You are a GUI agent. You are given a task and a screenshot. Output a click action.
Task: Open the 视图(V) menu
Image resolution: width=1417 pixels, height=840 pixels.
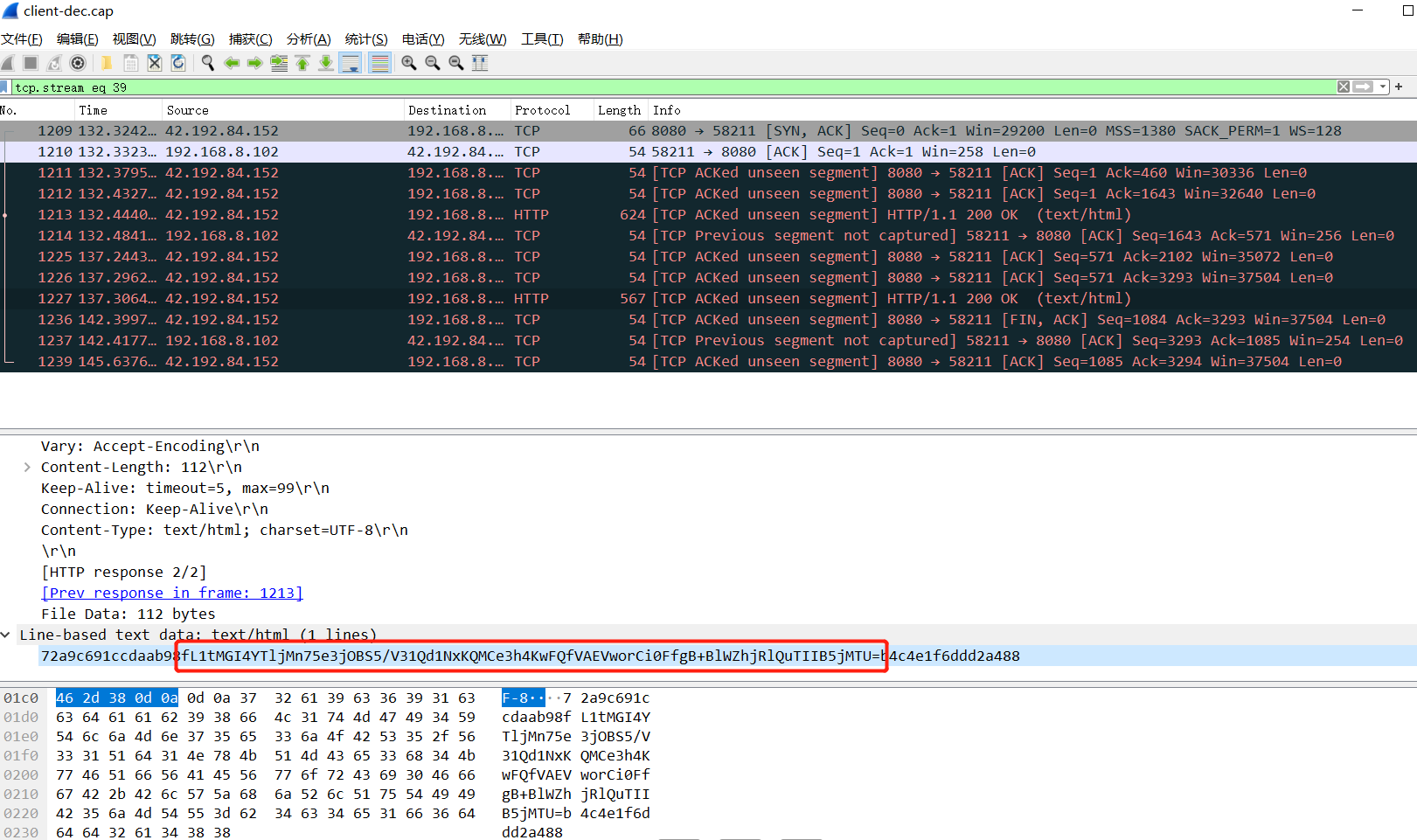[x=135, y=39]
